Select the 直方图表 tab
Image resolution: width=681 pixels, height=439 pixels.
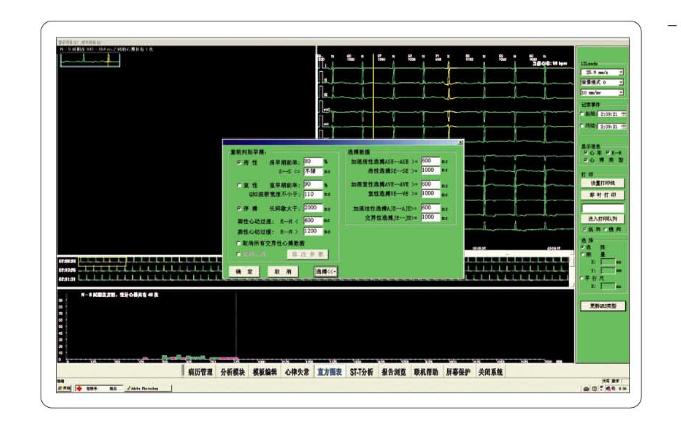[330, 372]
